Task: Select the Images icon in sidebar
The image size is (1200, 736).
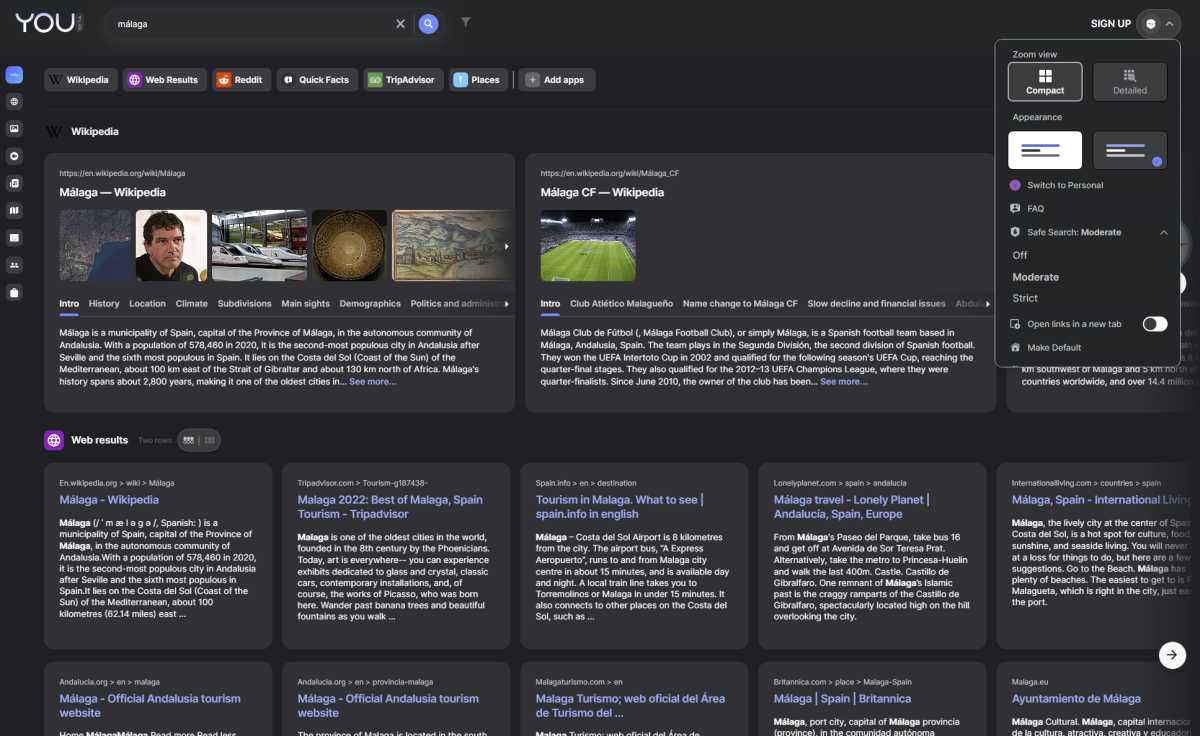Action: (14, 129)
